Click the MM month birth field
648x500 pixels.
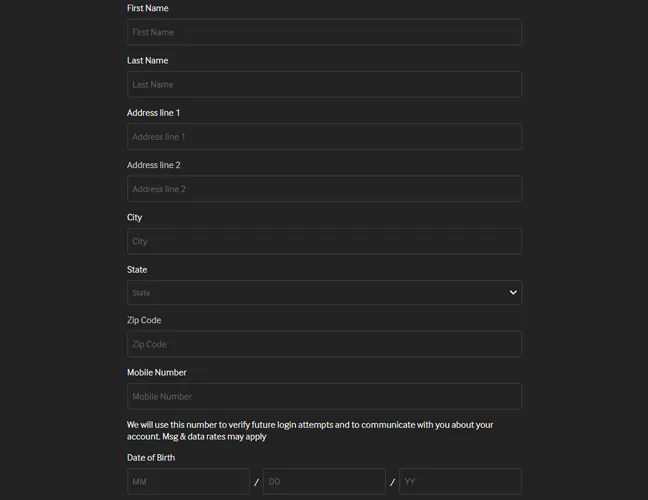pos(188,481)
